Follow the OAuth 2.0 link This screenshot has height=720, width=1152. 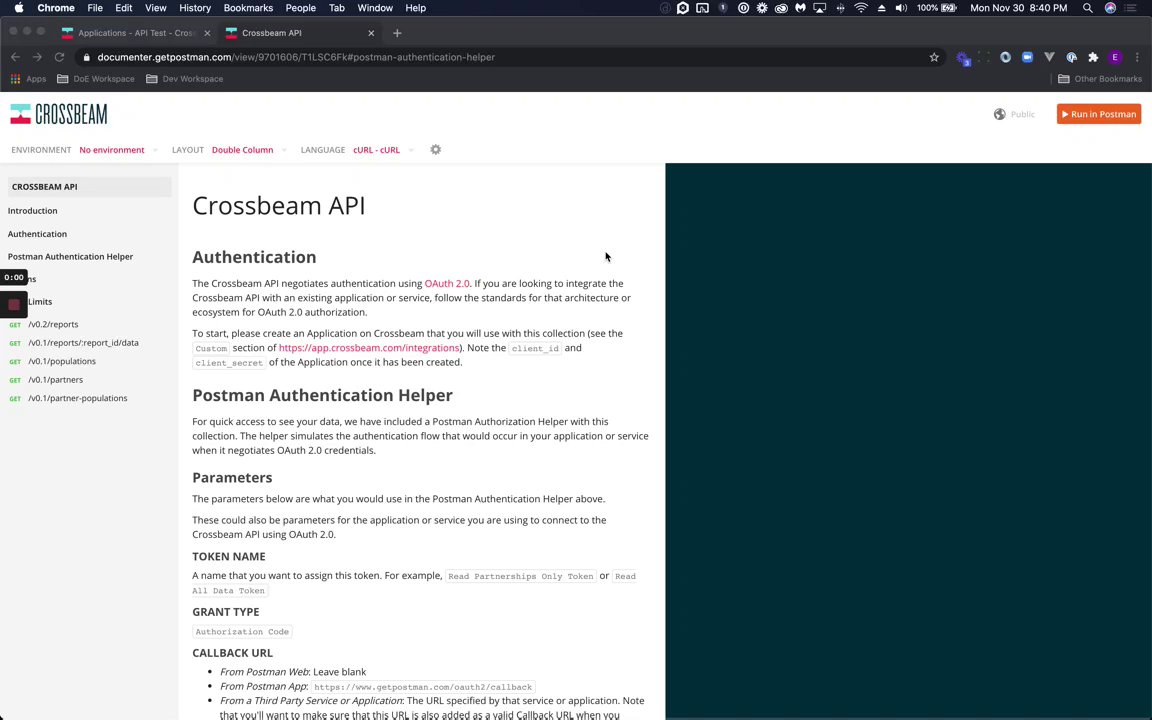pos(447,284)
